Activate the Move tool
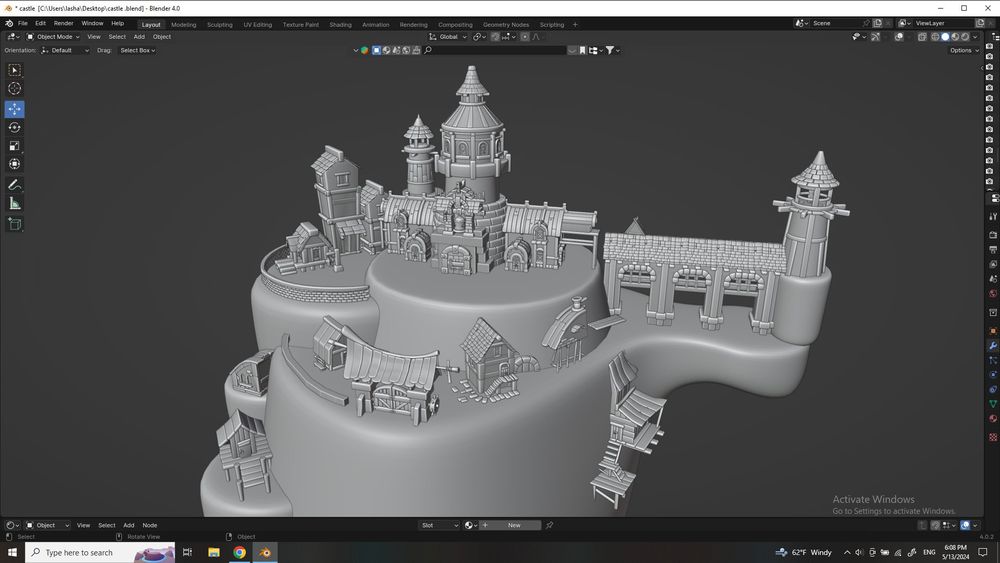 pos(15,109)
